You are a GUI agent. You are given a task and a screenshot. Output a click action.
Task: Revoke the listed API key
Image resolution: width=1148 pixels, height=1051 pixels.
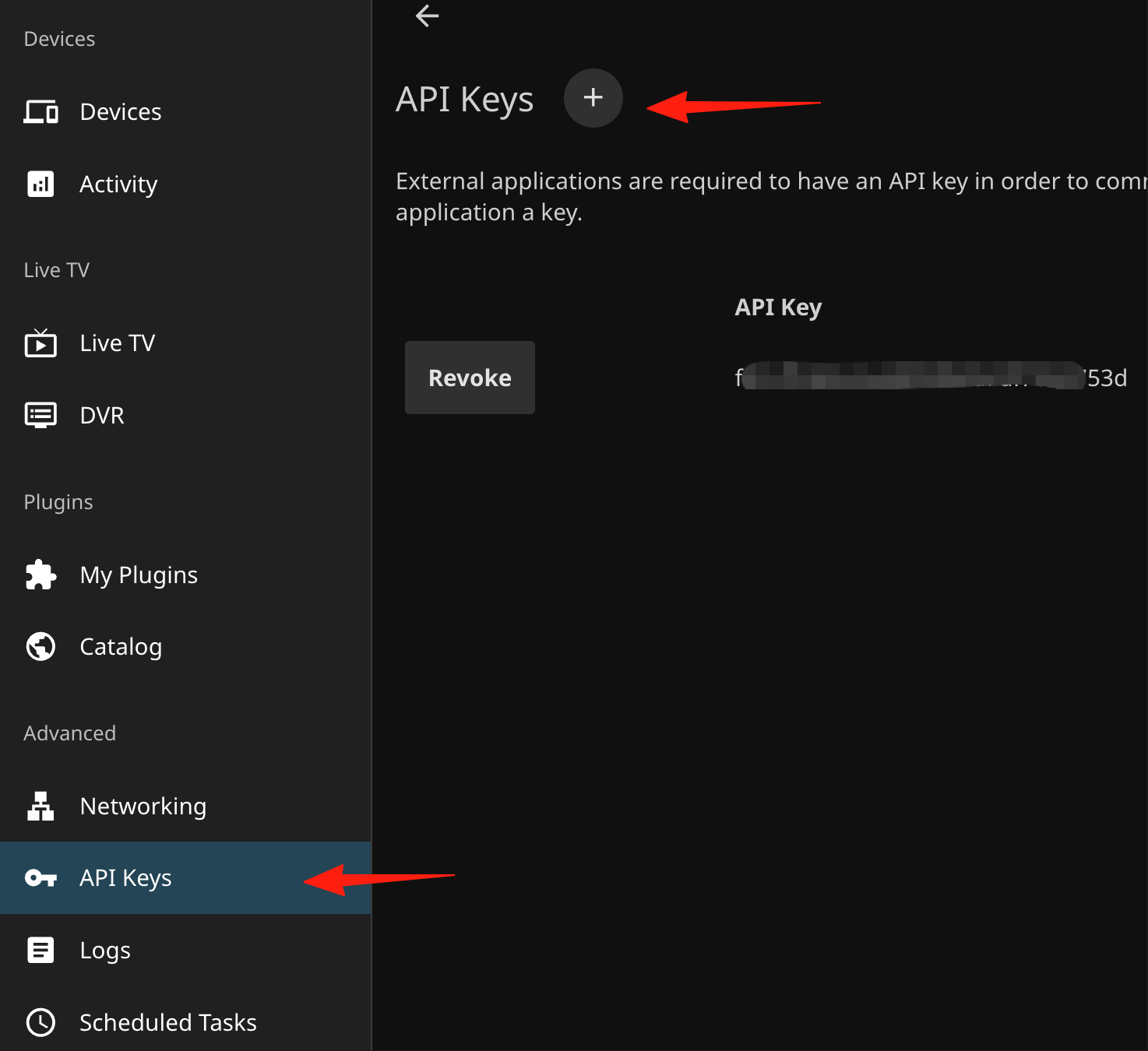click(x=470, y=378)
